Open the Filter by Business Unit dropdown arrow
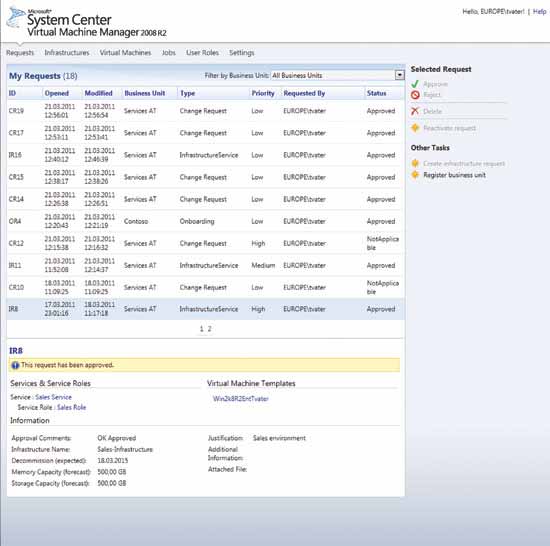Viewport: 550px width, 546px height. tap(399, 75)
